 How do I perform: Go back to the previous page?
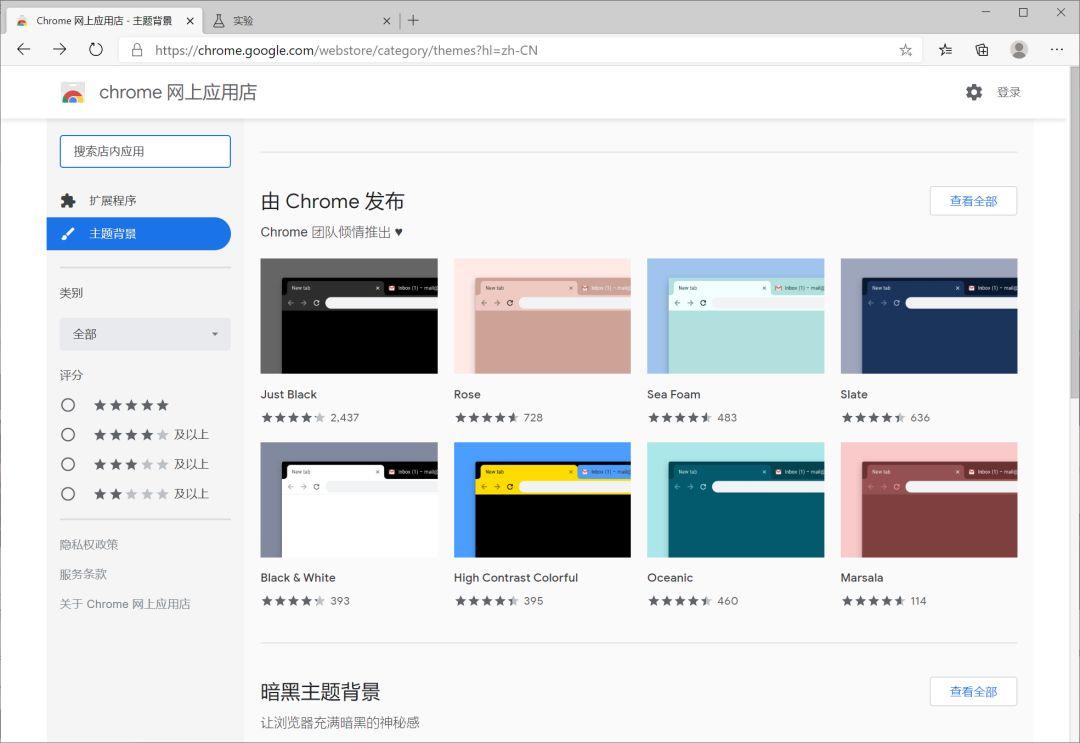tap(24, 50)
